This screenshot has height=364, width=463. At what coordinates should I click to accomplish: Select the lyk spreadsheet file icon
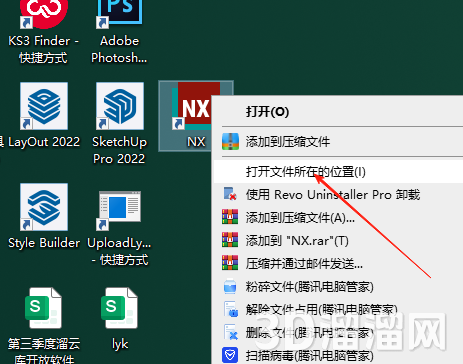coord(119,308)
